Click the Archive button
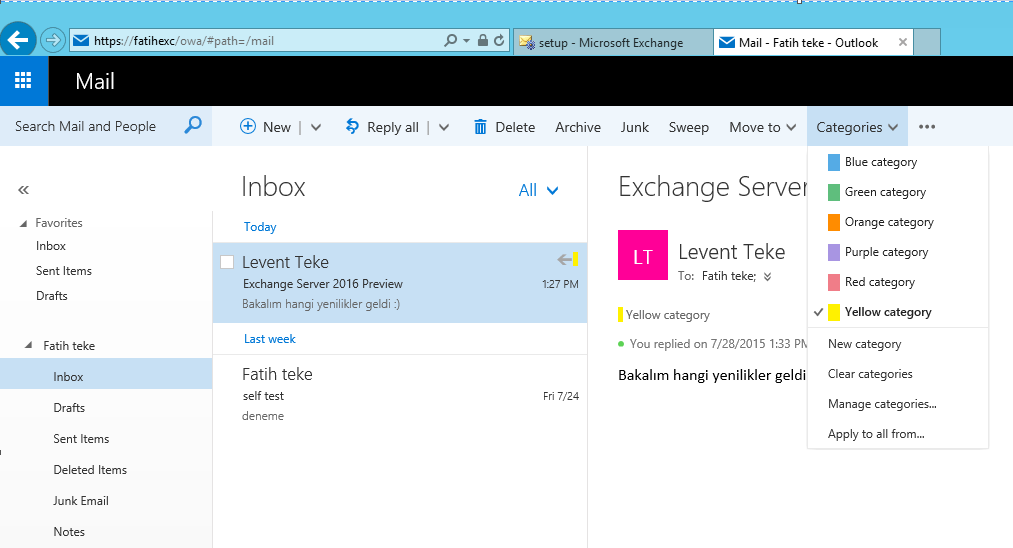The image size is (1013, 548). tap(578, 127)
